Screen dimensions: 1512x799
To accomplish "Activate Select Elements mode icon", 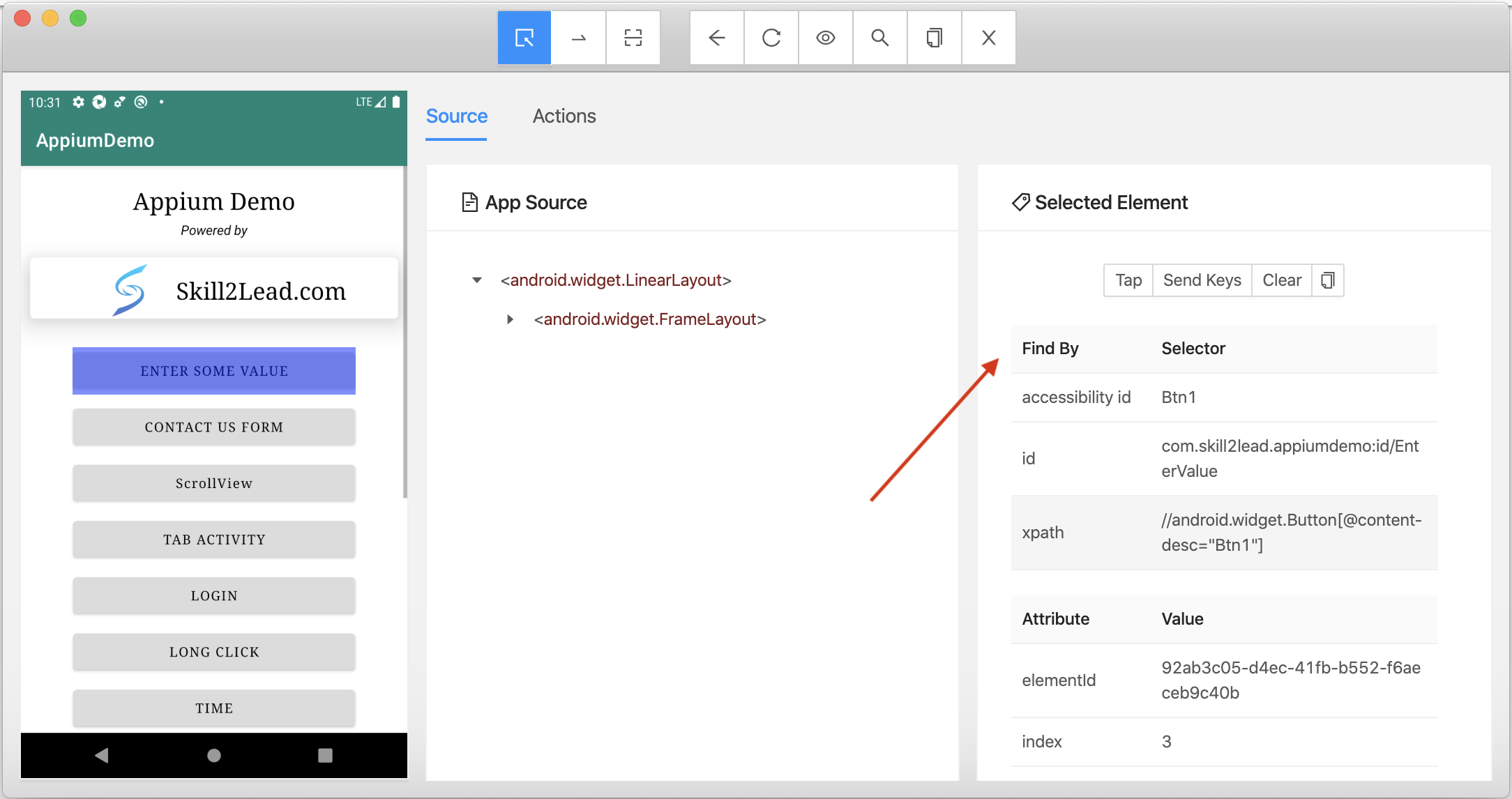I will point(524,38).
